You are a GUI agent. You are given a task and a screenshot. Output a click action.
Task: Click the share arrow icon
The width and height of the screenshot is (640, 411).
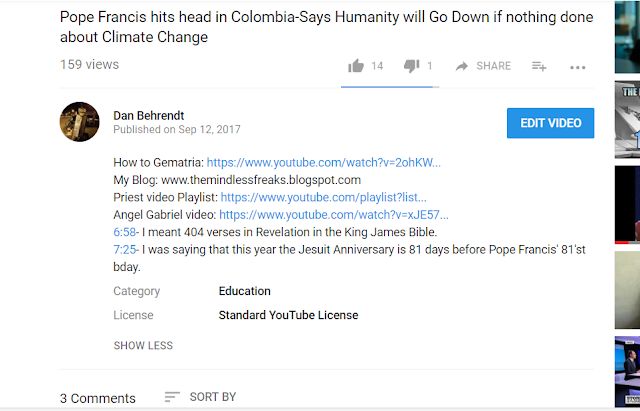462,66
